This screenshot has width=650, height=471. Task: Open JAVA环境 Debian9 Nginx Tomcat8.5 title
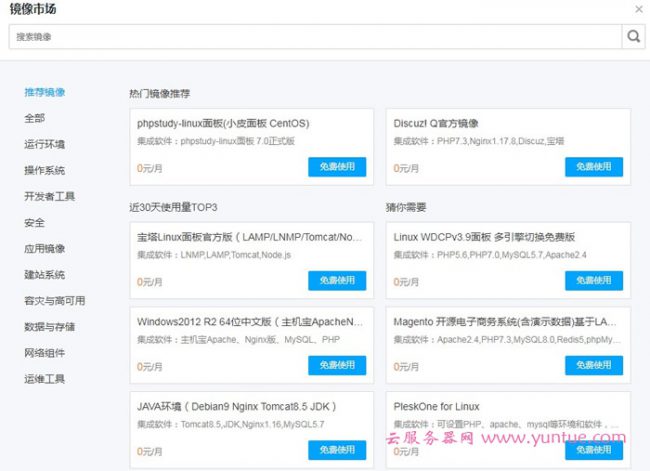click(236, 407)
